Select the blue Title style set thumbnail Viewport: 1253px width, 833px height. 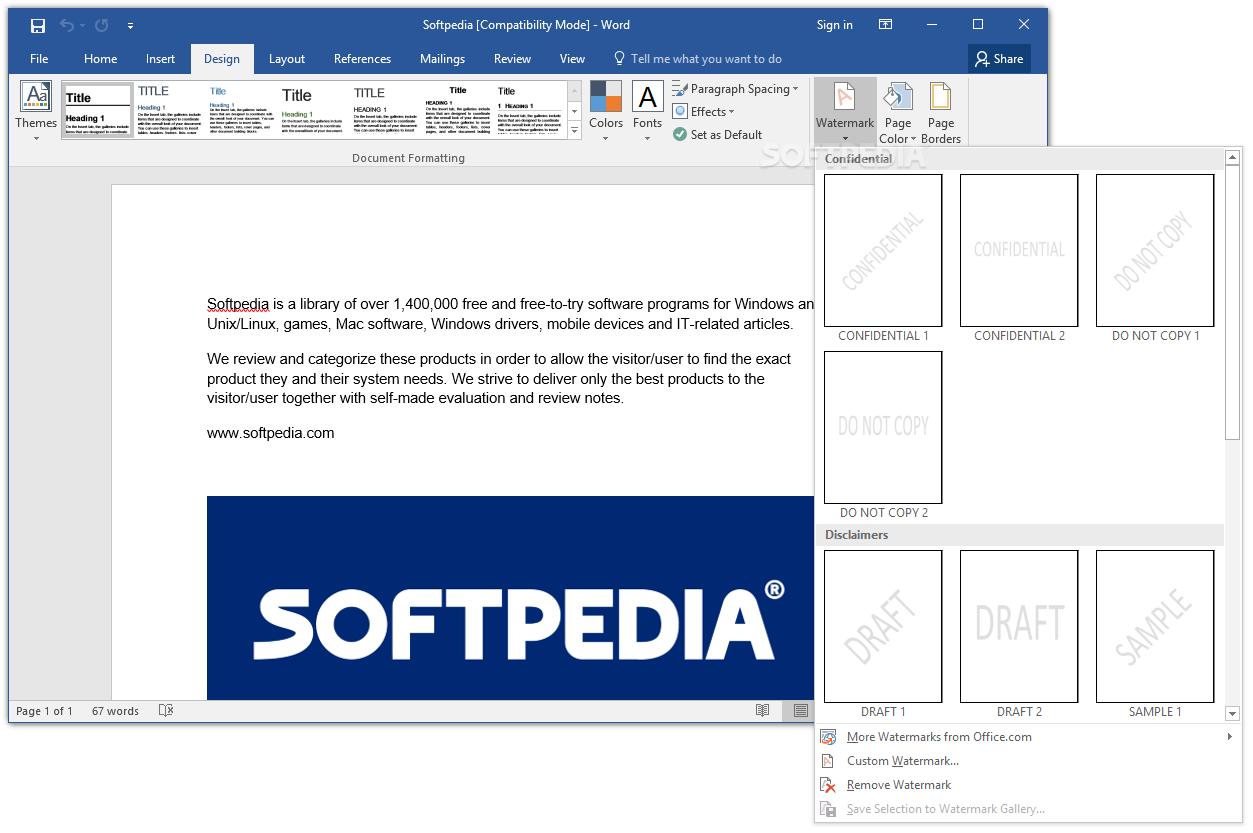tap(241, 110)
